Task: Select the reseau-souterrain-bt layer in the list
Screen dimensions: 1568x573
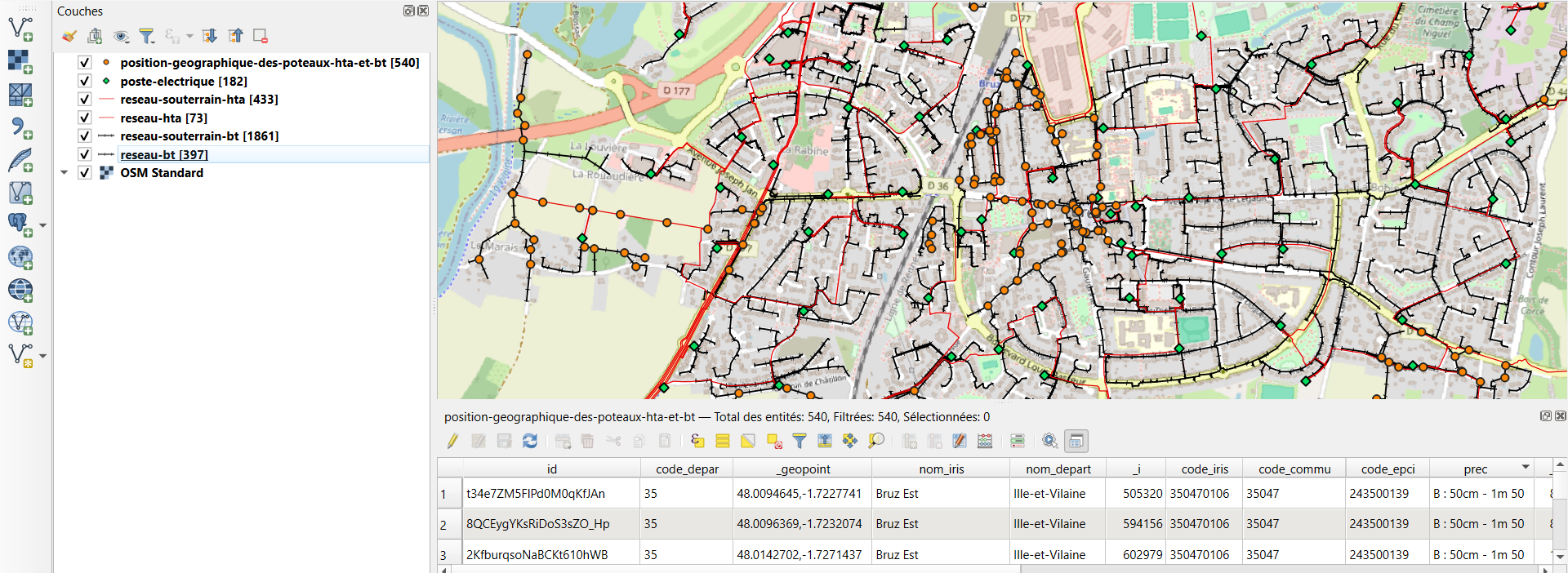Action: [199, 136]
